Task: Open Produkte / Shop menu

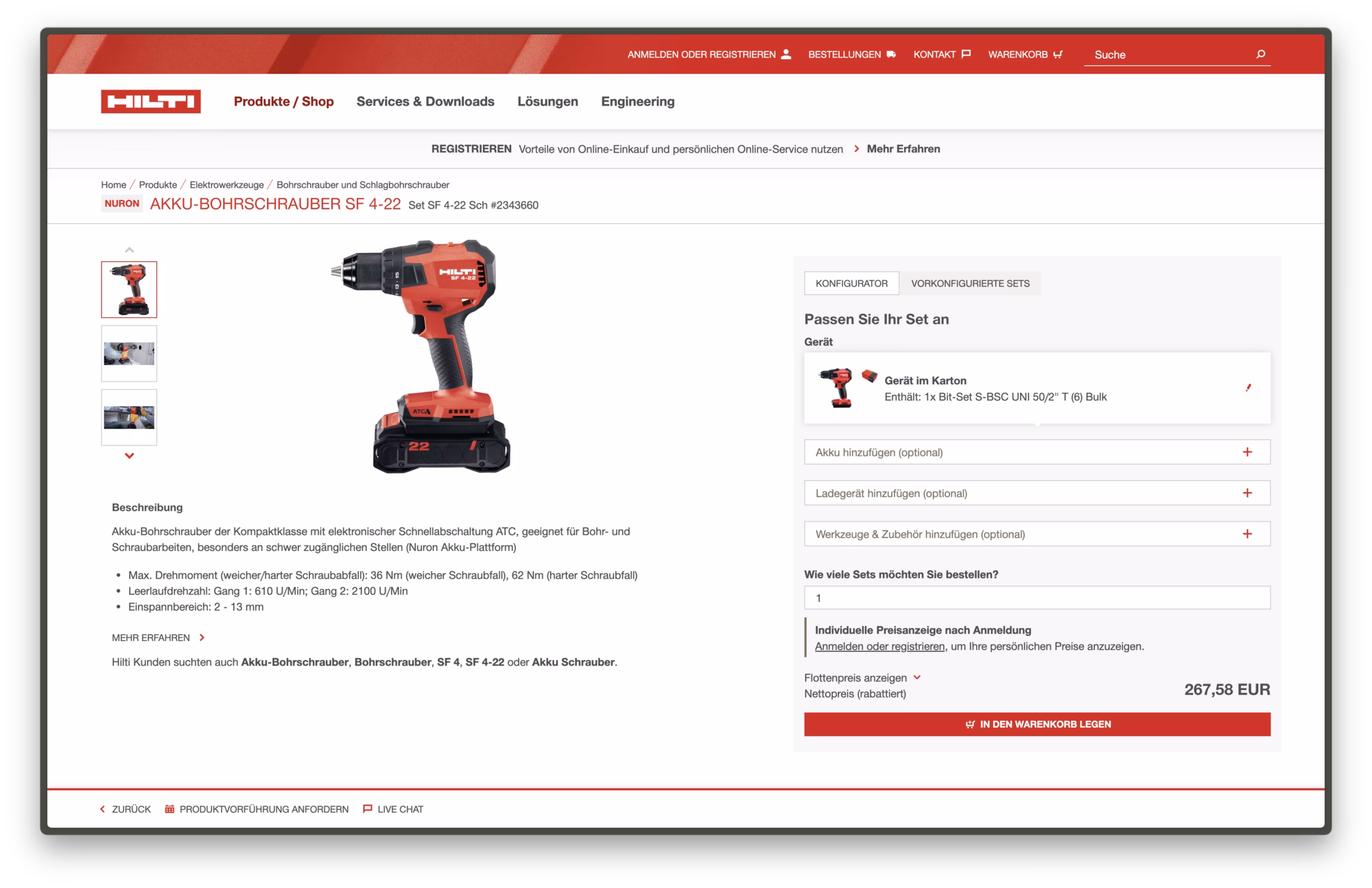Action: [x=283, y=102]
